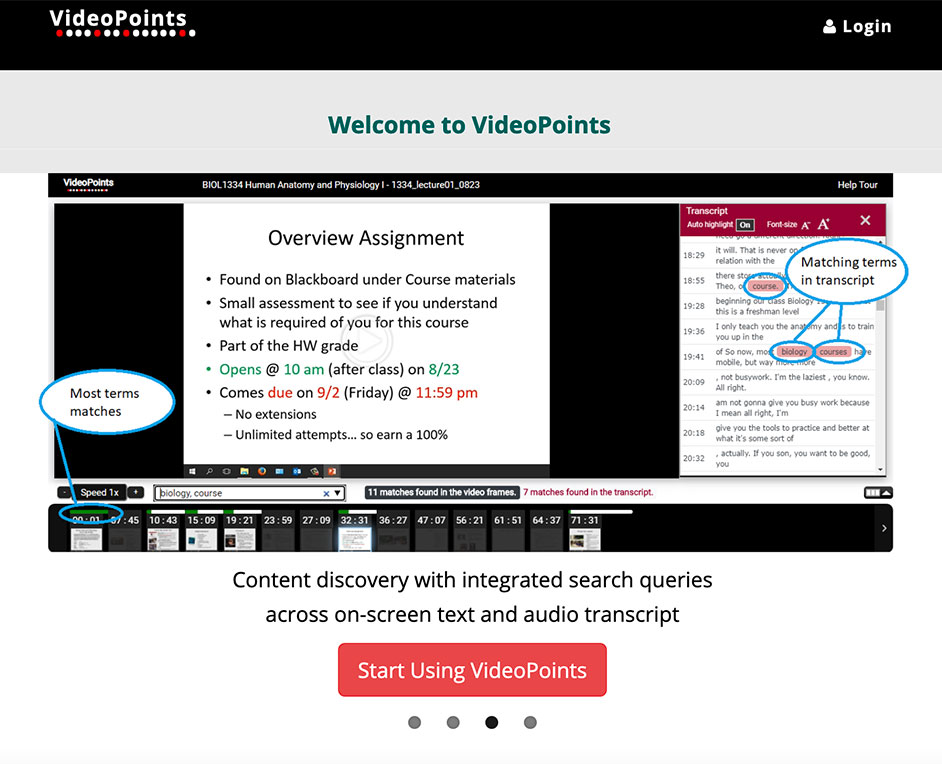Jump to transcript line at 19:28
The height and width of the screenshot is (764, 942).
click(778, 306)
